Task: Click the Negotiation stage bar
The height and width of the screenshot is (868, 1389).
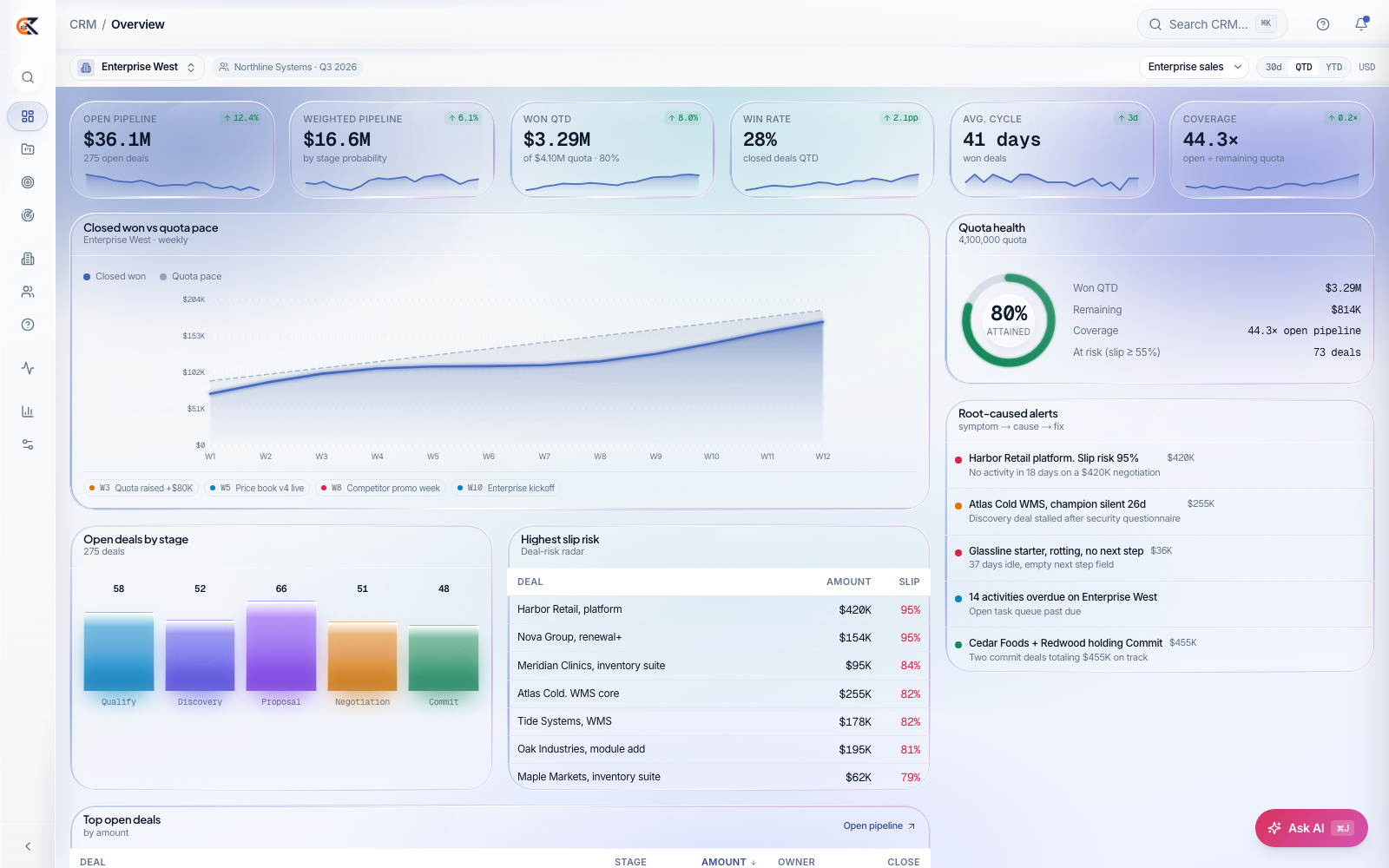Action: [x=362, y=657]
